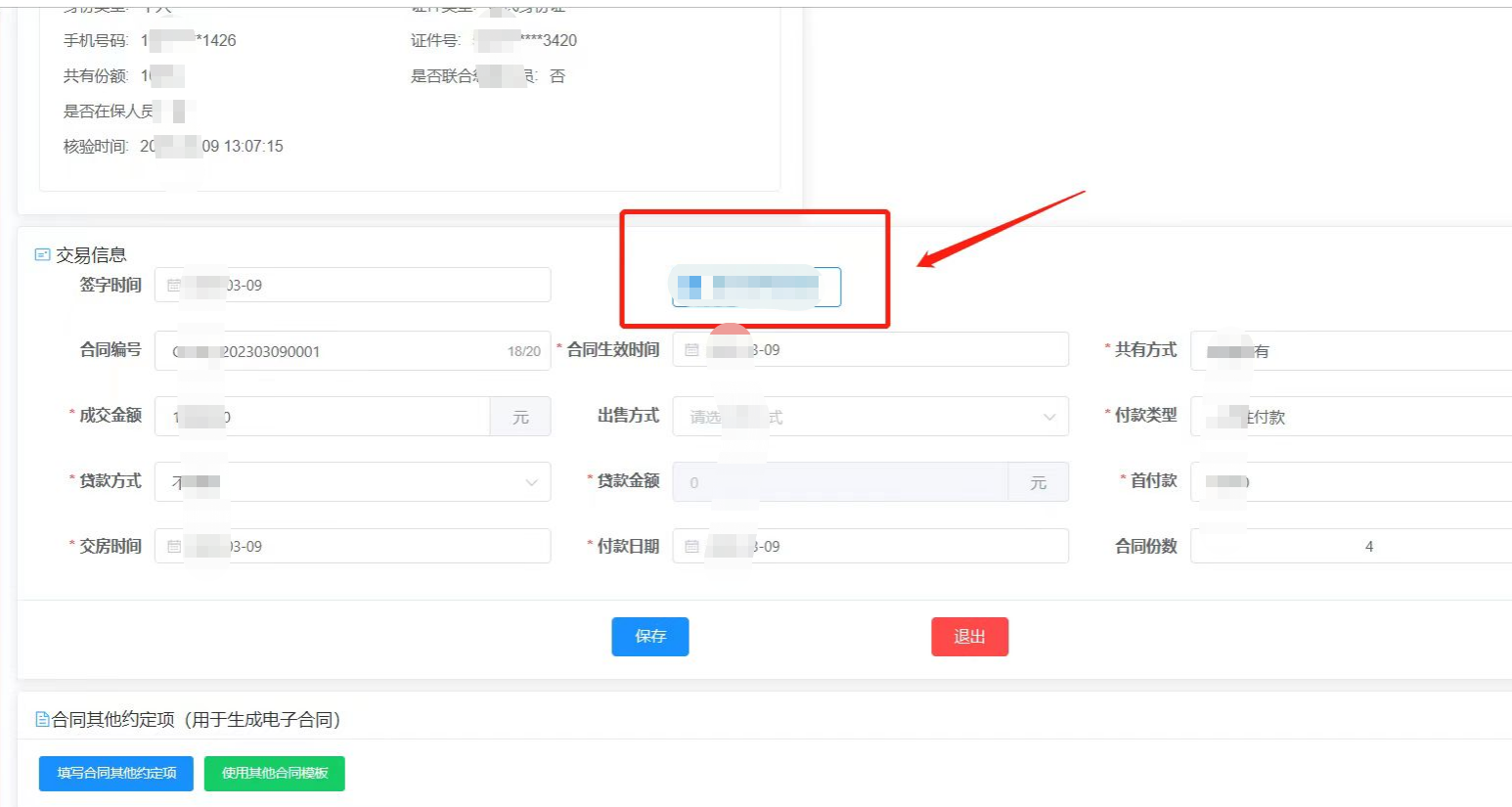Click the 证件号 value ending 3420

point(526,41)
